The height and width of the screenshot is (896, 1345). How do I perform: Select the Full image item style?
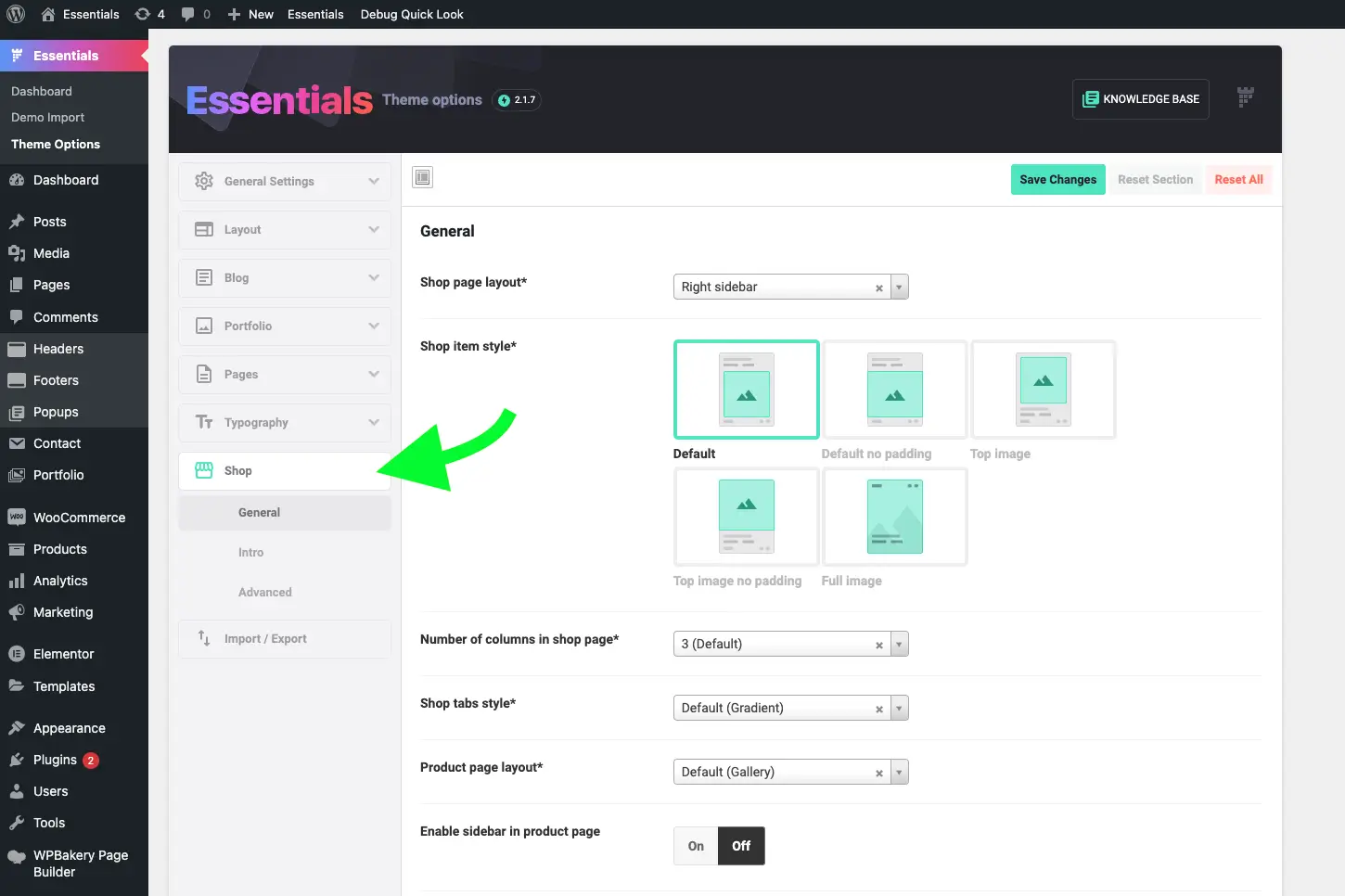click(x=894, y=517)
